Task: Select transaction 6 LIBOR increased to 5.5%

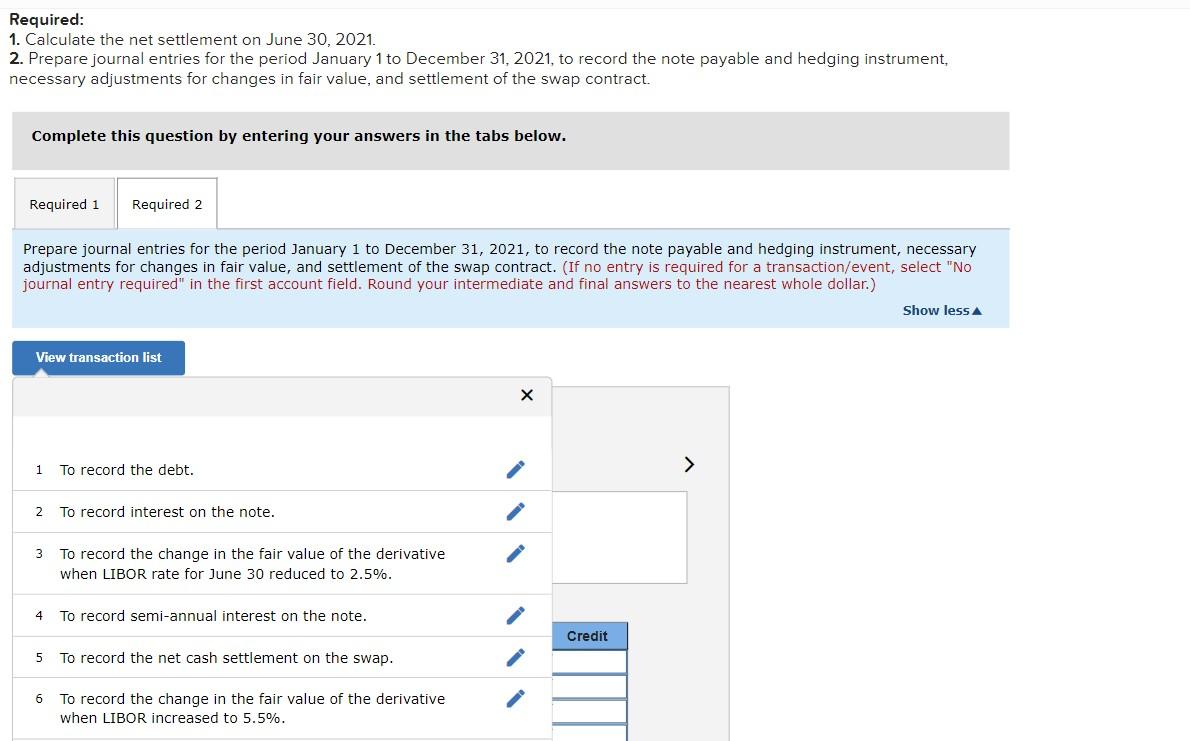Action: coord(282,708)
